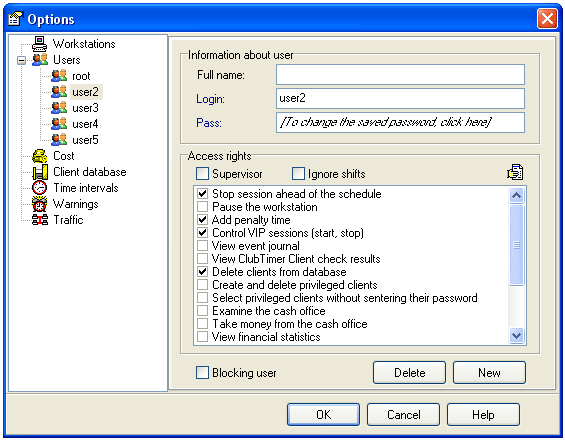
Task: Click the Traffic network icon
Action: [40, 220]
